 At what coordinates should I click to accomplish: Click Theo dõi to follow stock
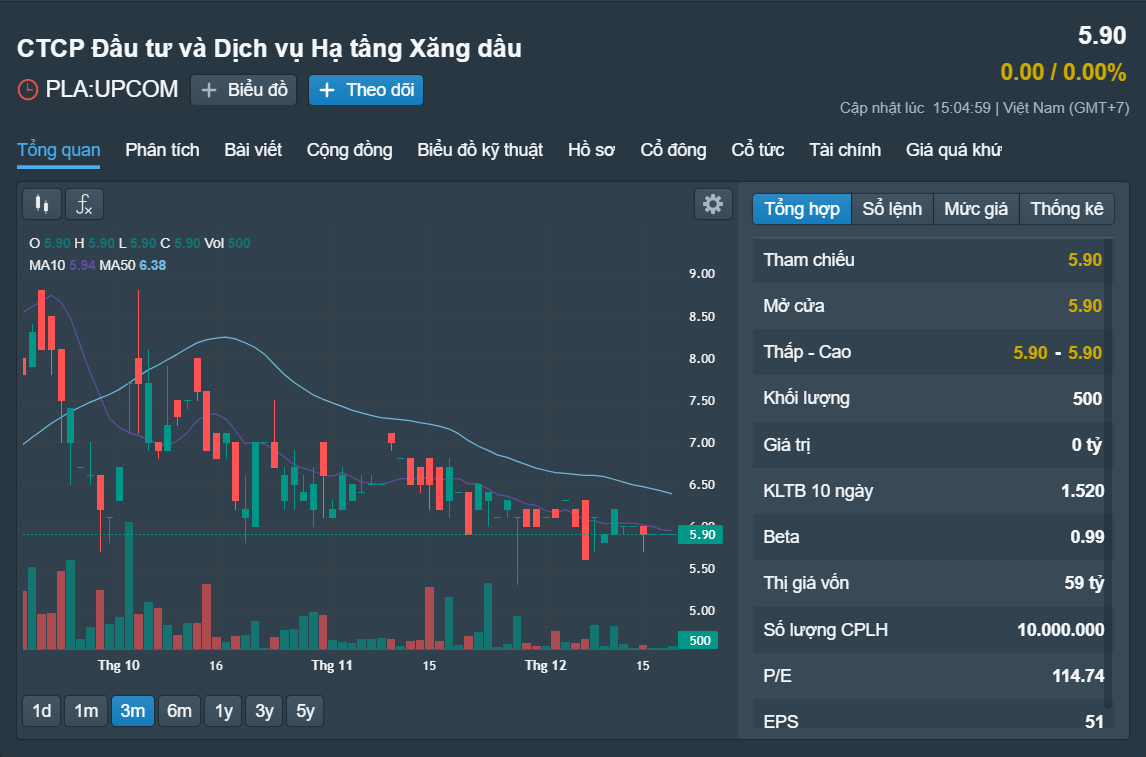366,90
